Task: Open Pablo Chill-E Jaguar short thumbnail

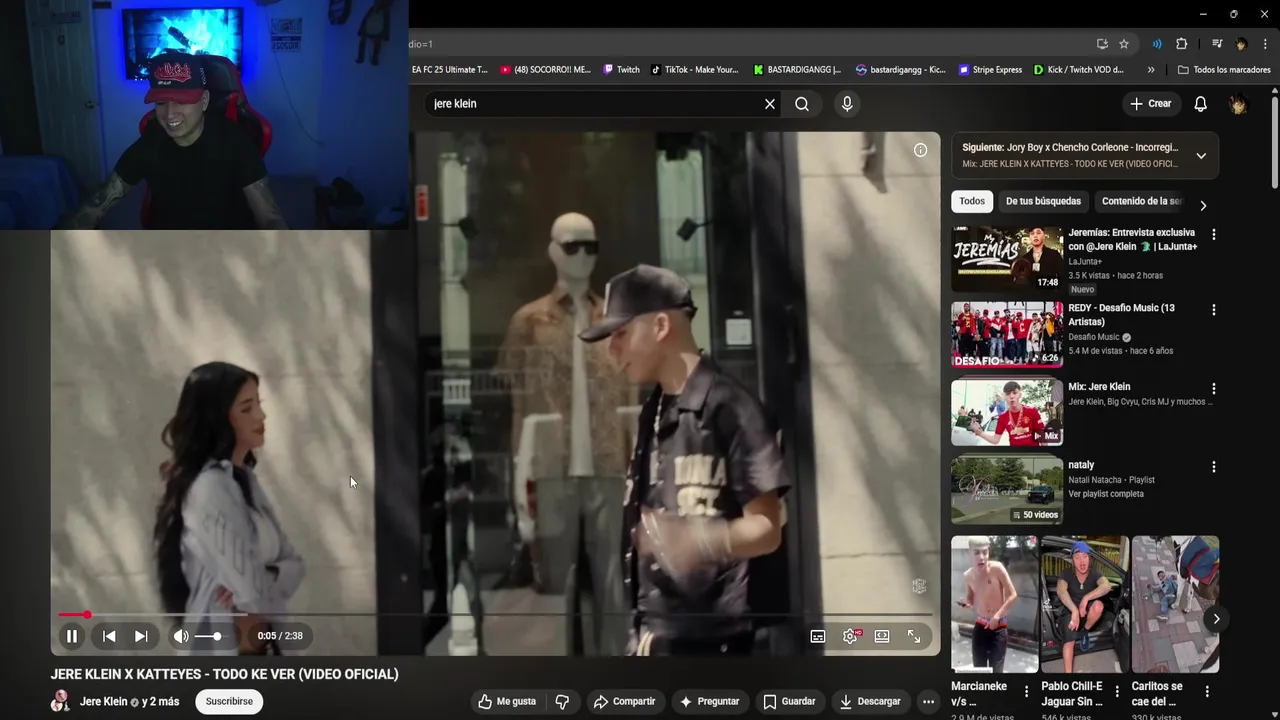Action: (1085, 604)
